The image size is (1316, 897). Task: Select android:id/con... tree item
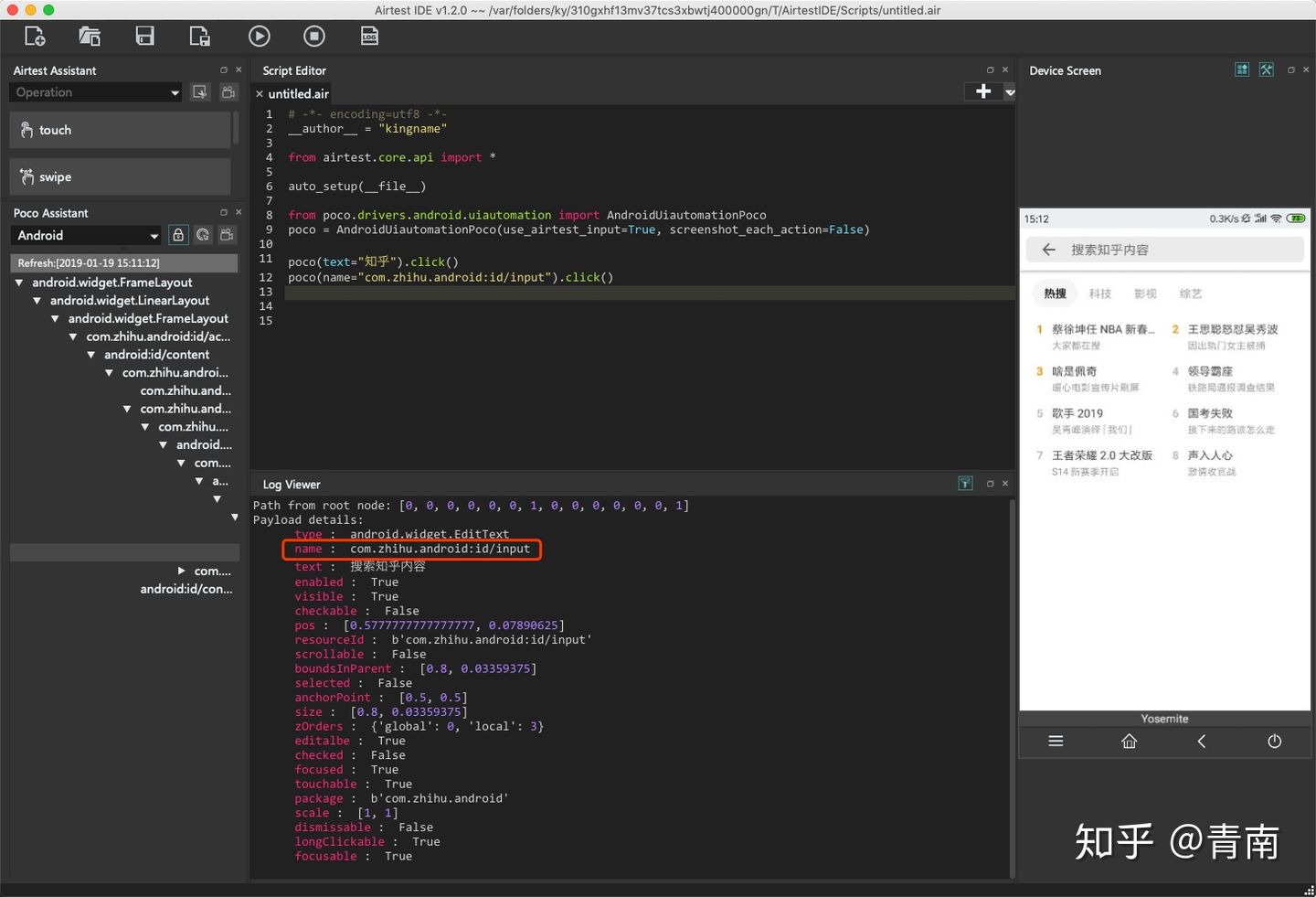pos(186,589)
